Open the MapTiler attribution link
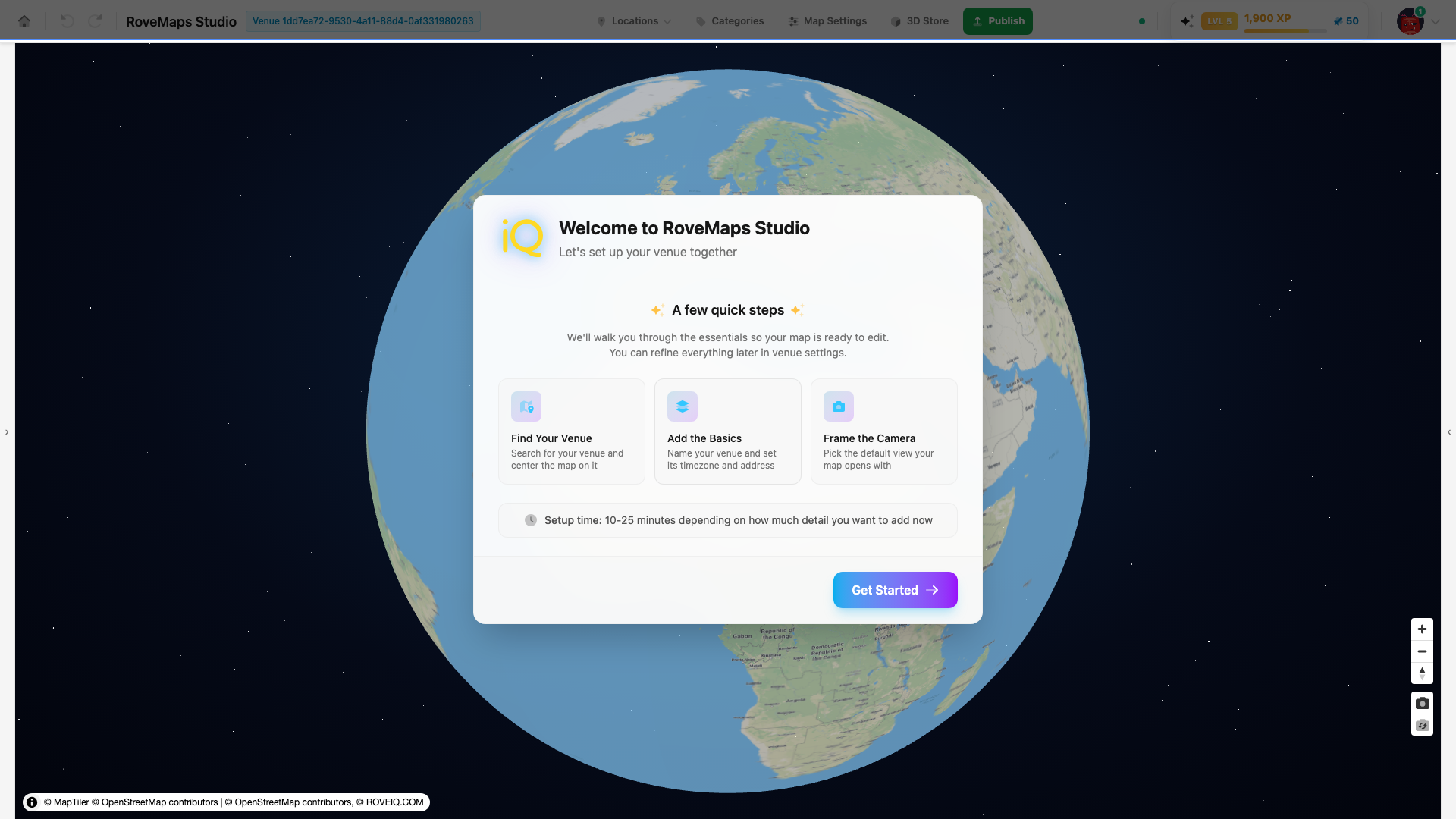 [67, 802]
